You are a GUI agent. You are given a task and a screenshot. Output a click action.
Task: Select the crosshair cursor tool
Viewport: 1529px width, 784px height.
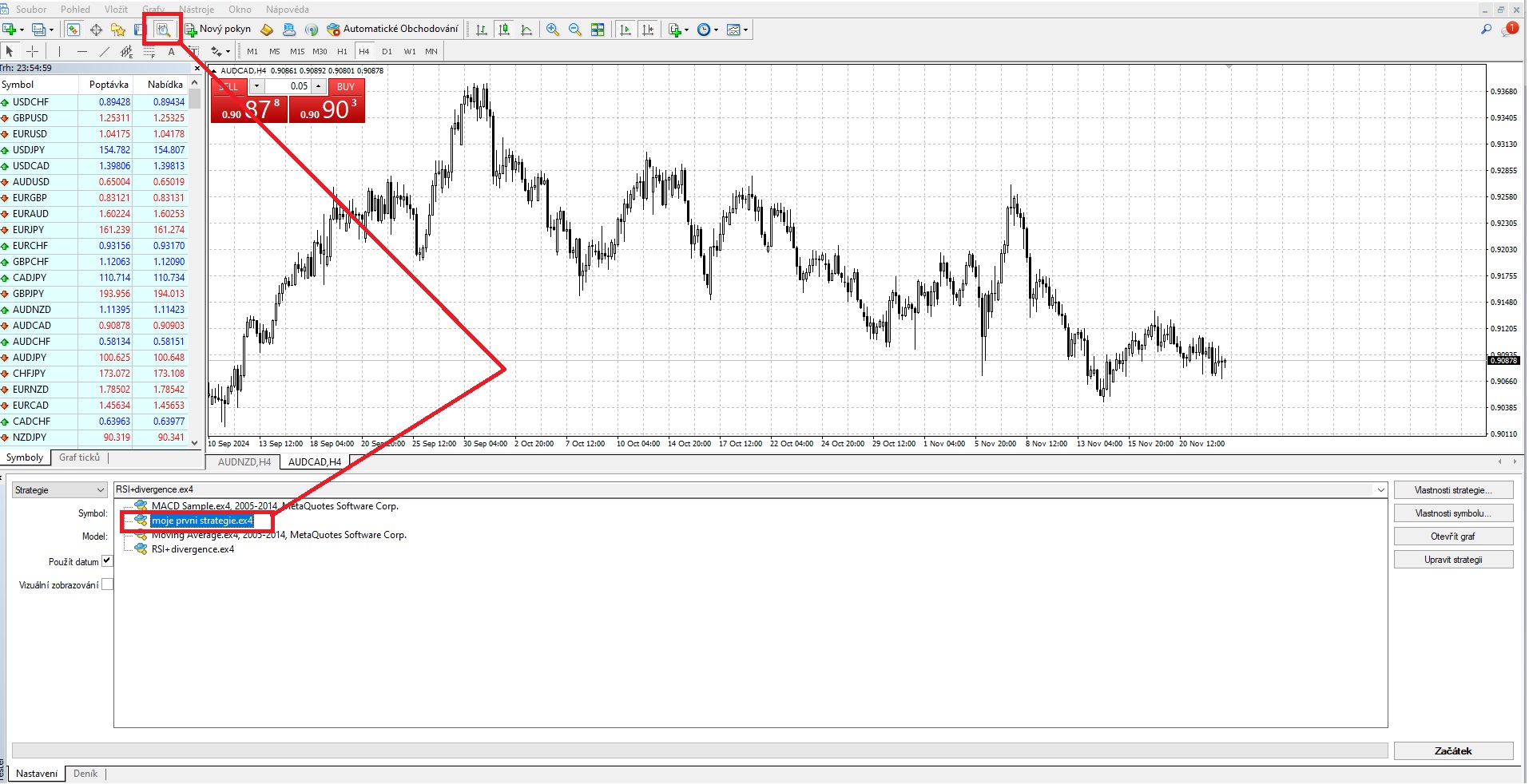[32, 51]
